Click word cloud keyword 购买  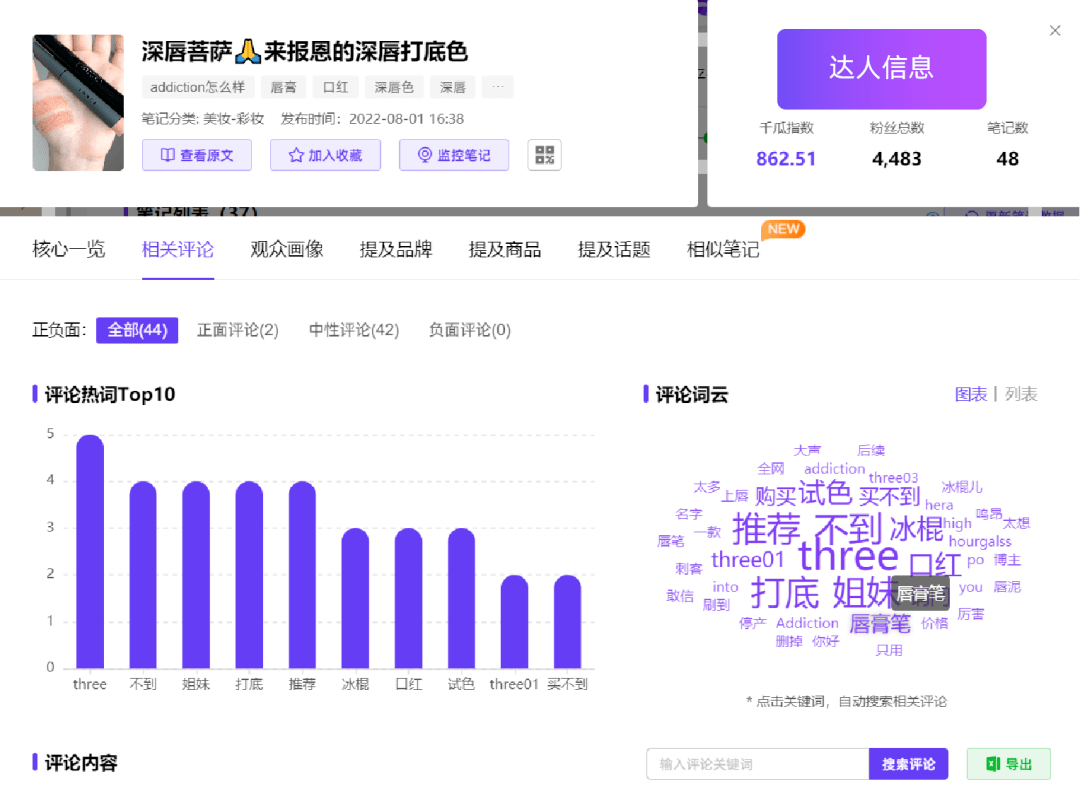776,496
